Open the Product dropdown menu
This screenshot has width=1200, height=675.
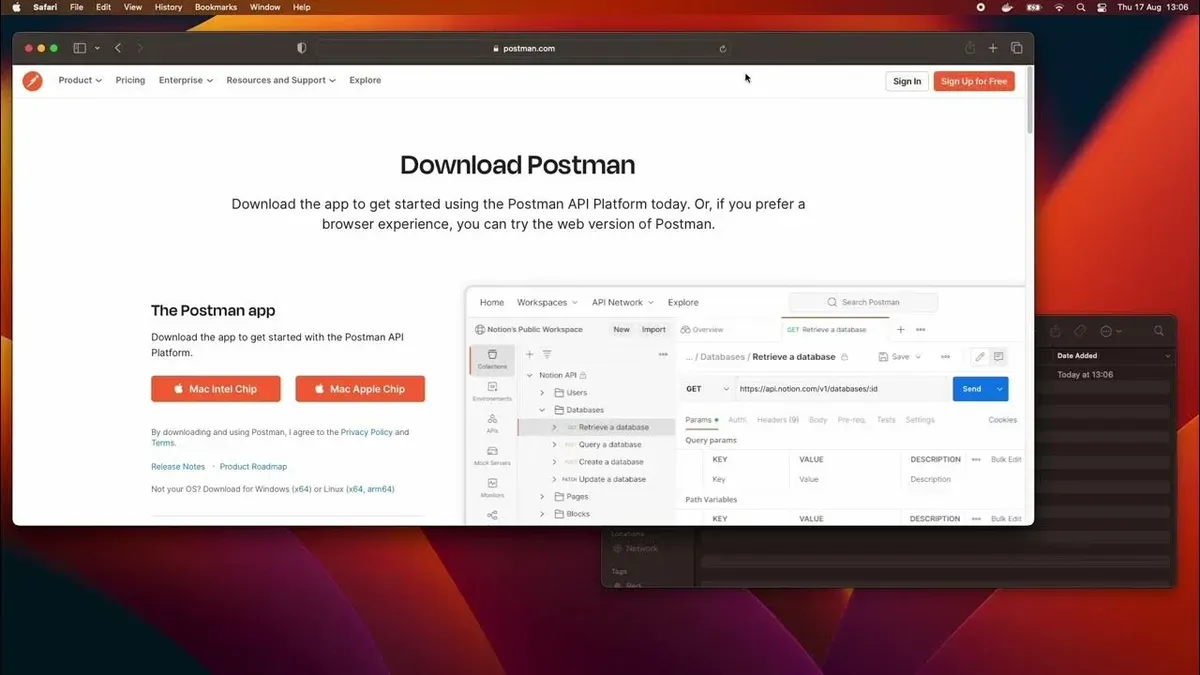(80, 80)
